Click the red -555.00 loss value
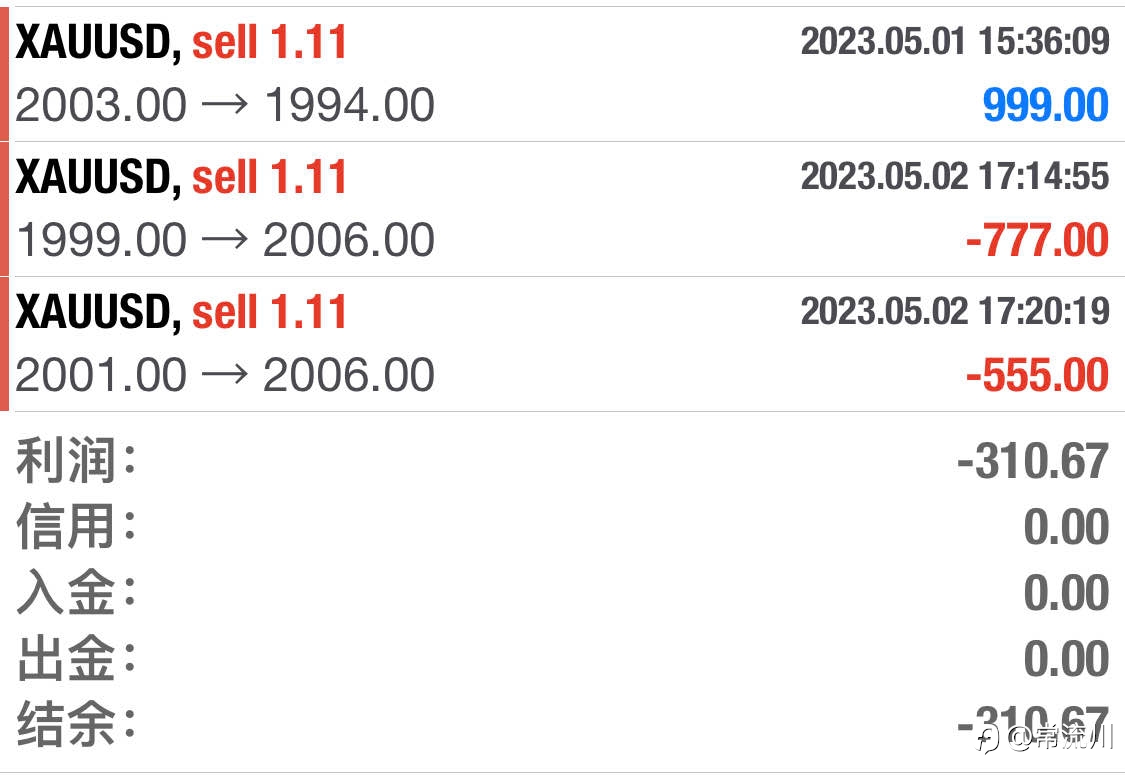The width and height of the screenshot is (1125, 784). [x=1037, y=374]
